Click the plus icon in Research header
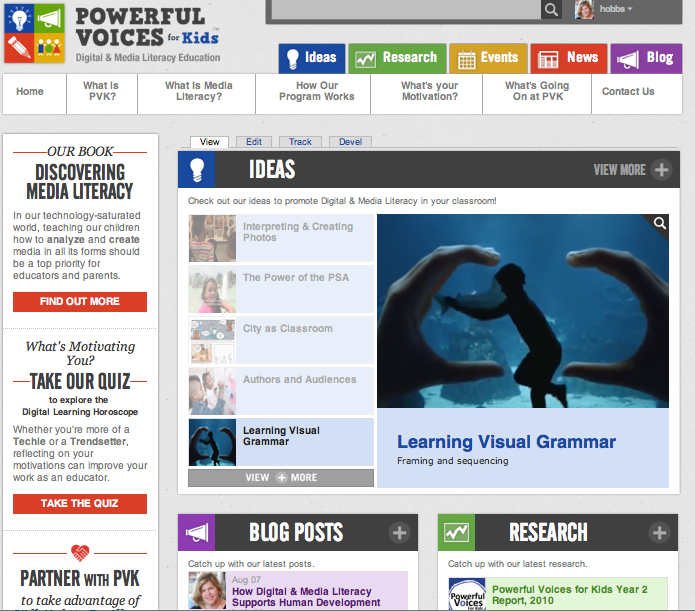The height and width of the screenshot is (611, 695). tap(660, 533)
